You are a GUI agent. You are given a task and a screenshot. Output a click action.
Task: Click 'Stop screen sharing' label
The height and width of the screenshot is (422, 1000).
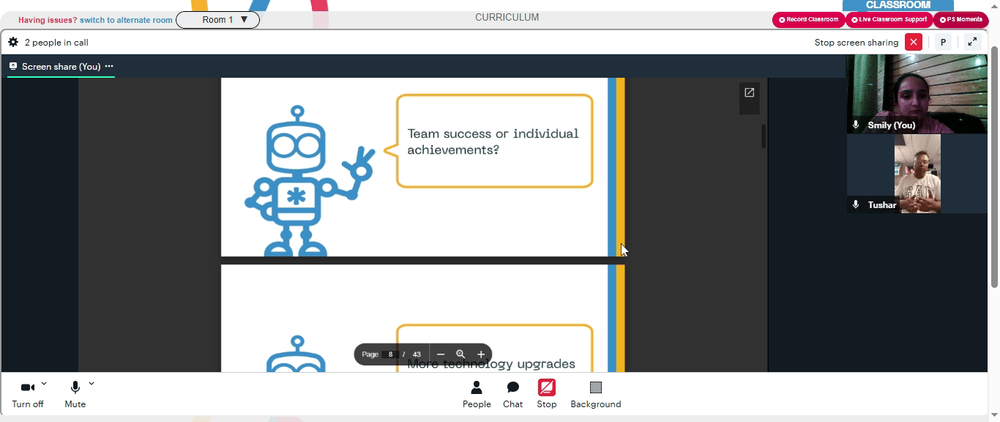(856, 43)
